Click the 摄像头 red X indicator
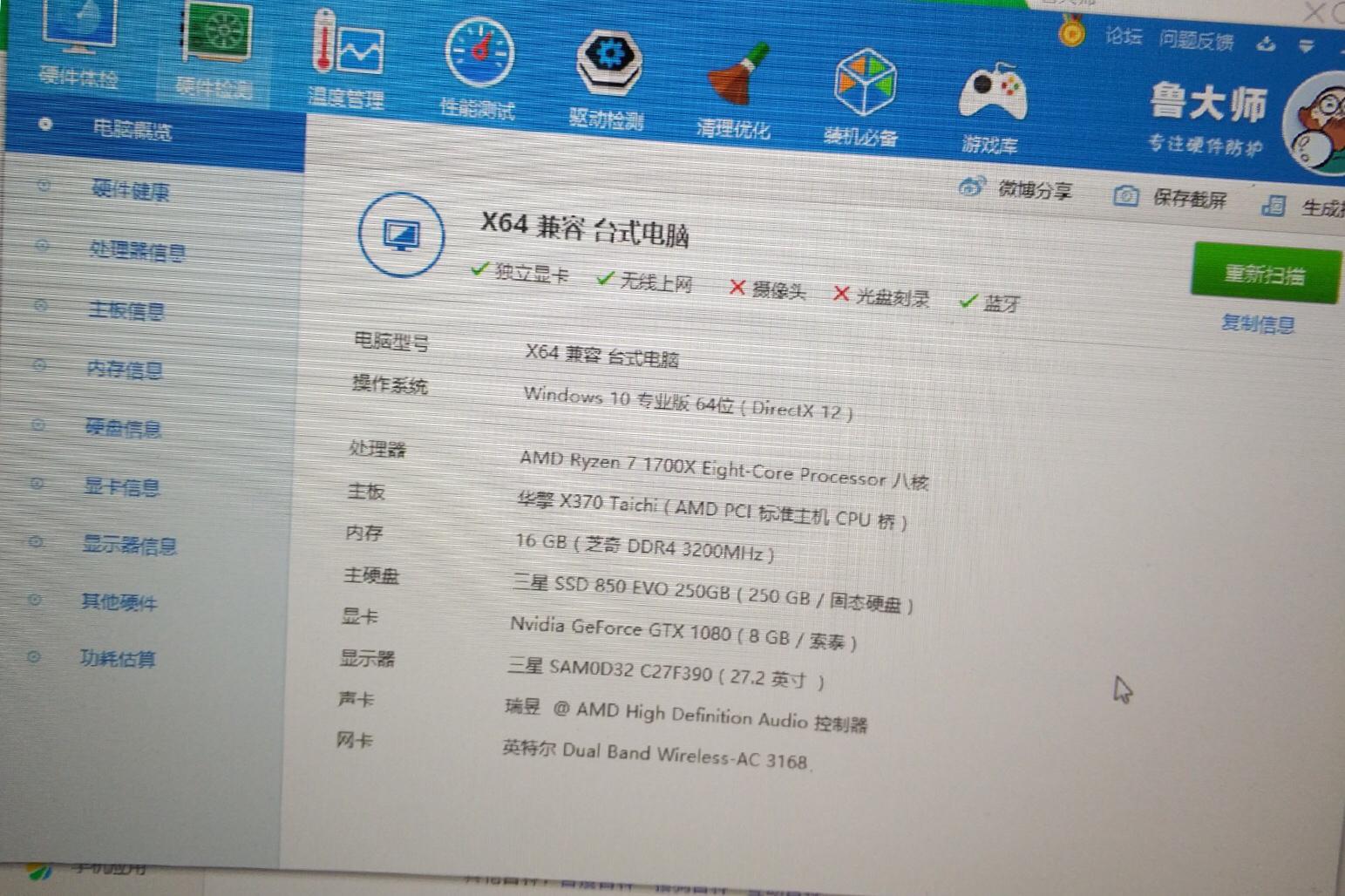The image size is (1345, 896). [x=737, y=288]
